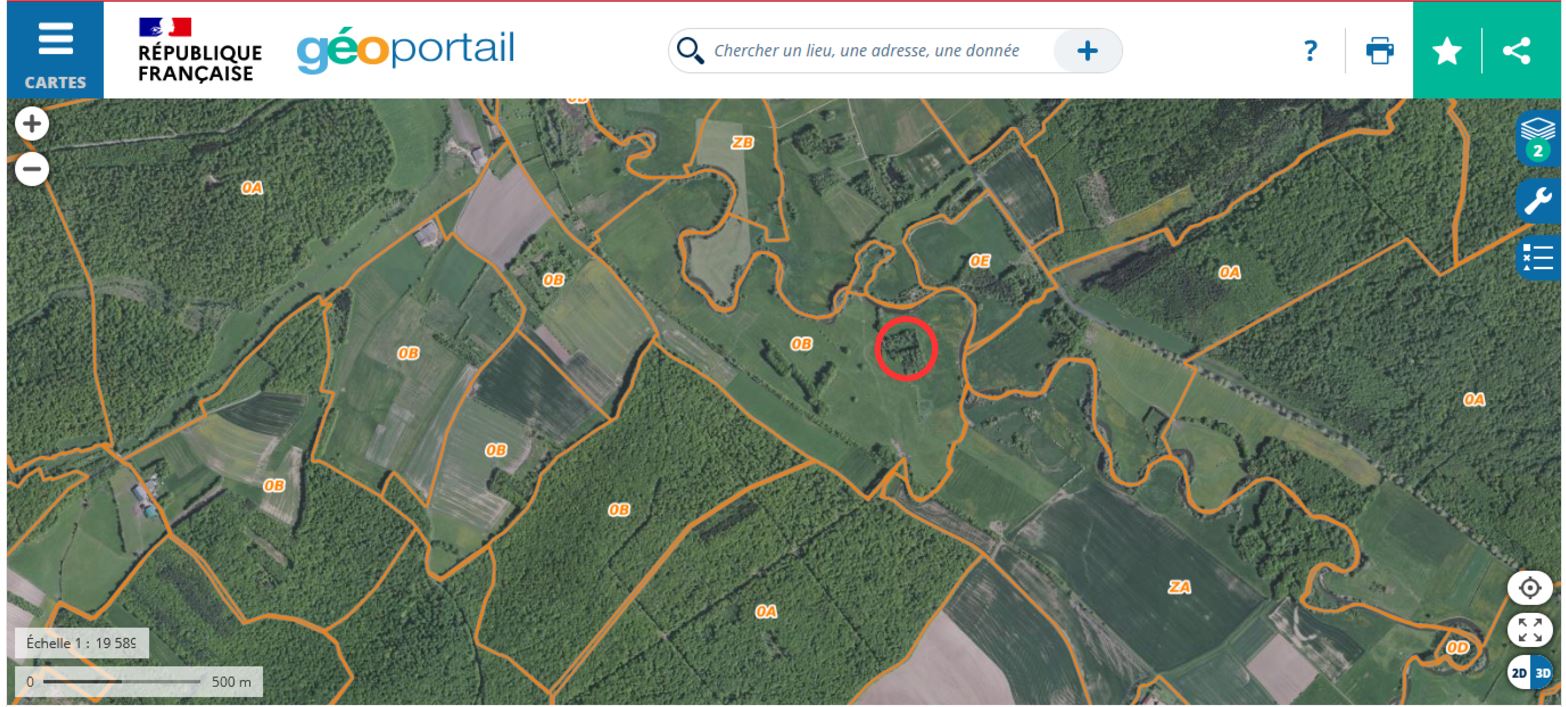Viewport: 1566px width, 707px height.
Task: Switch to 2D view
Action: pos(1519,673)
